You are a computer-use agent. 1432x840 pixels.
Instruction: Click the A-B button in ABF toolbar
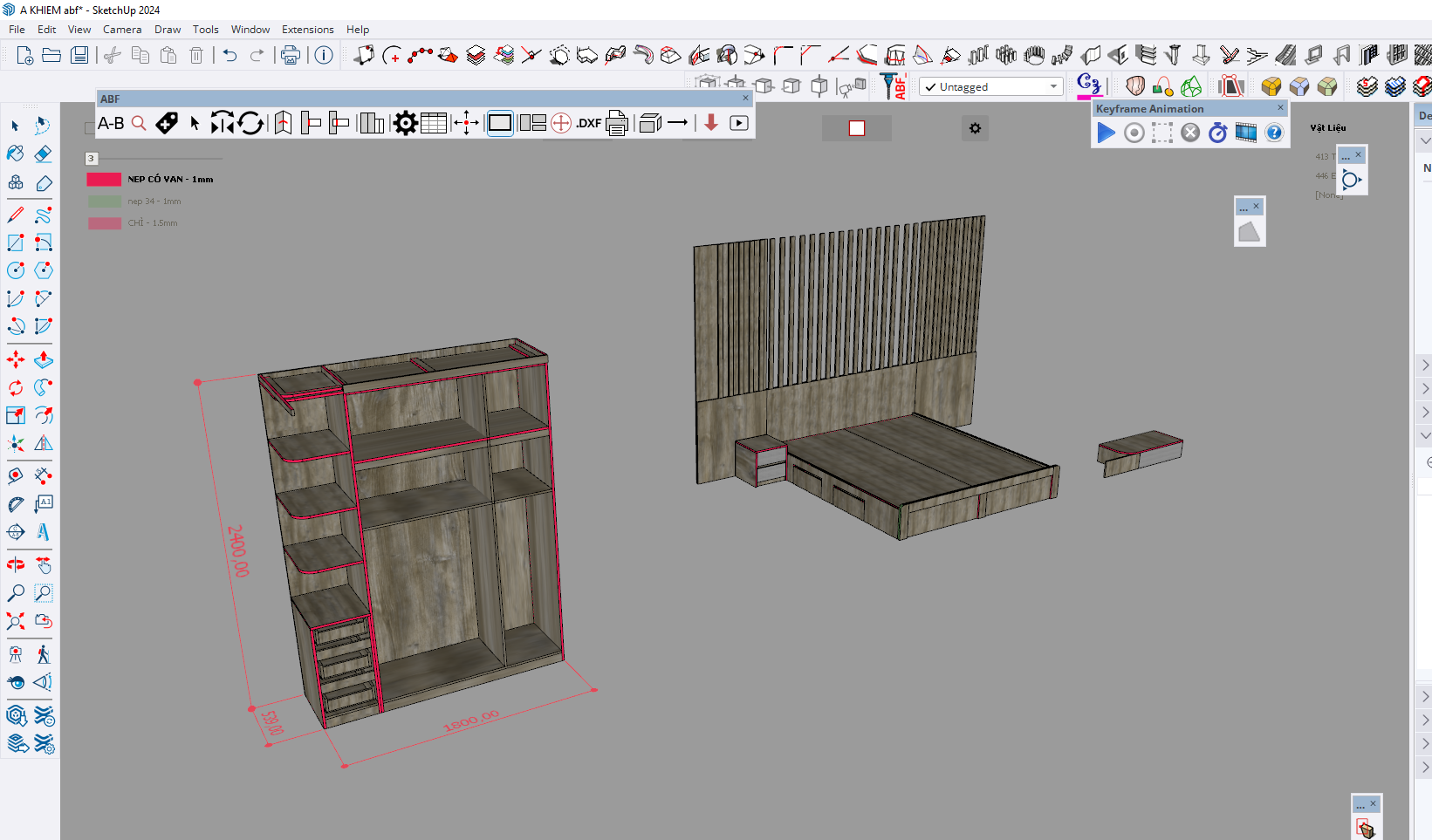coord(111,124)
